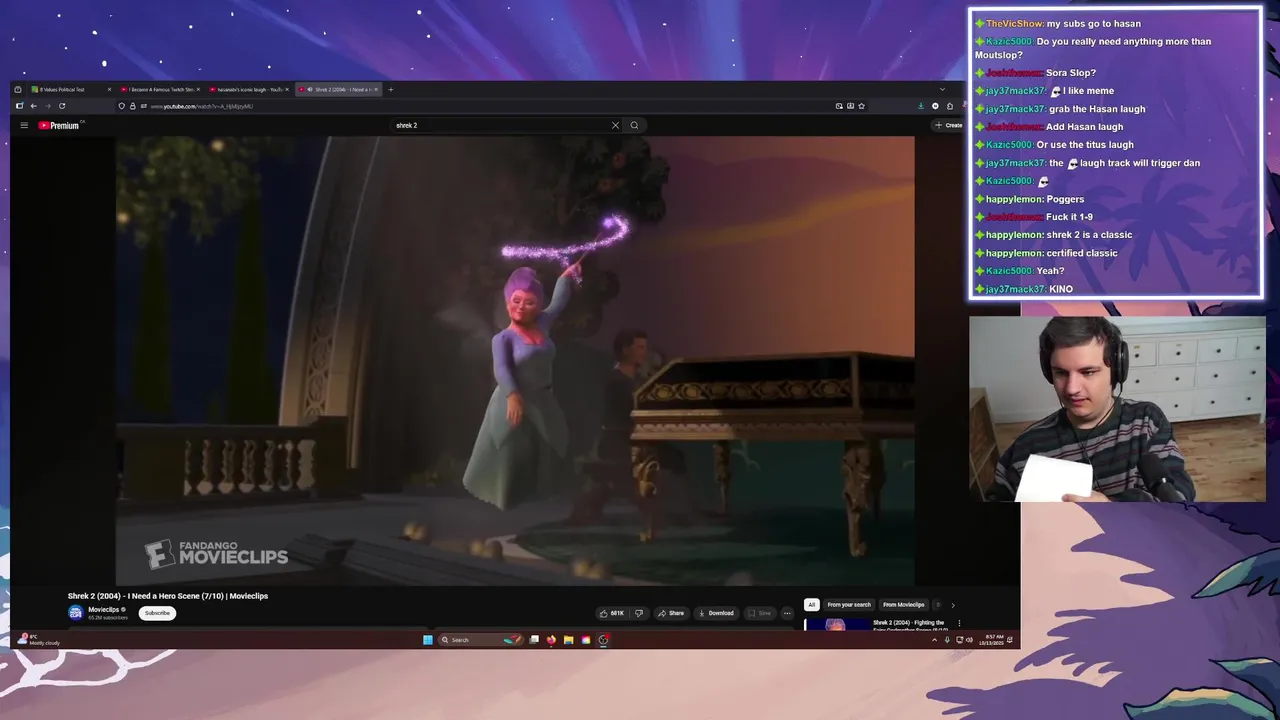Open the Firefox sidebar toggle icon
This screenshot has width=1280, height=720.
(x=18, y=106)
